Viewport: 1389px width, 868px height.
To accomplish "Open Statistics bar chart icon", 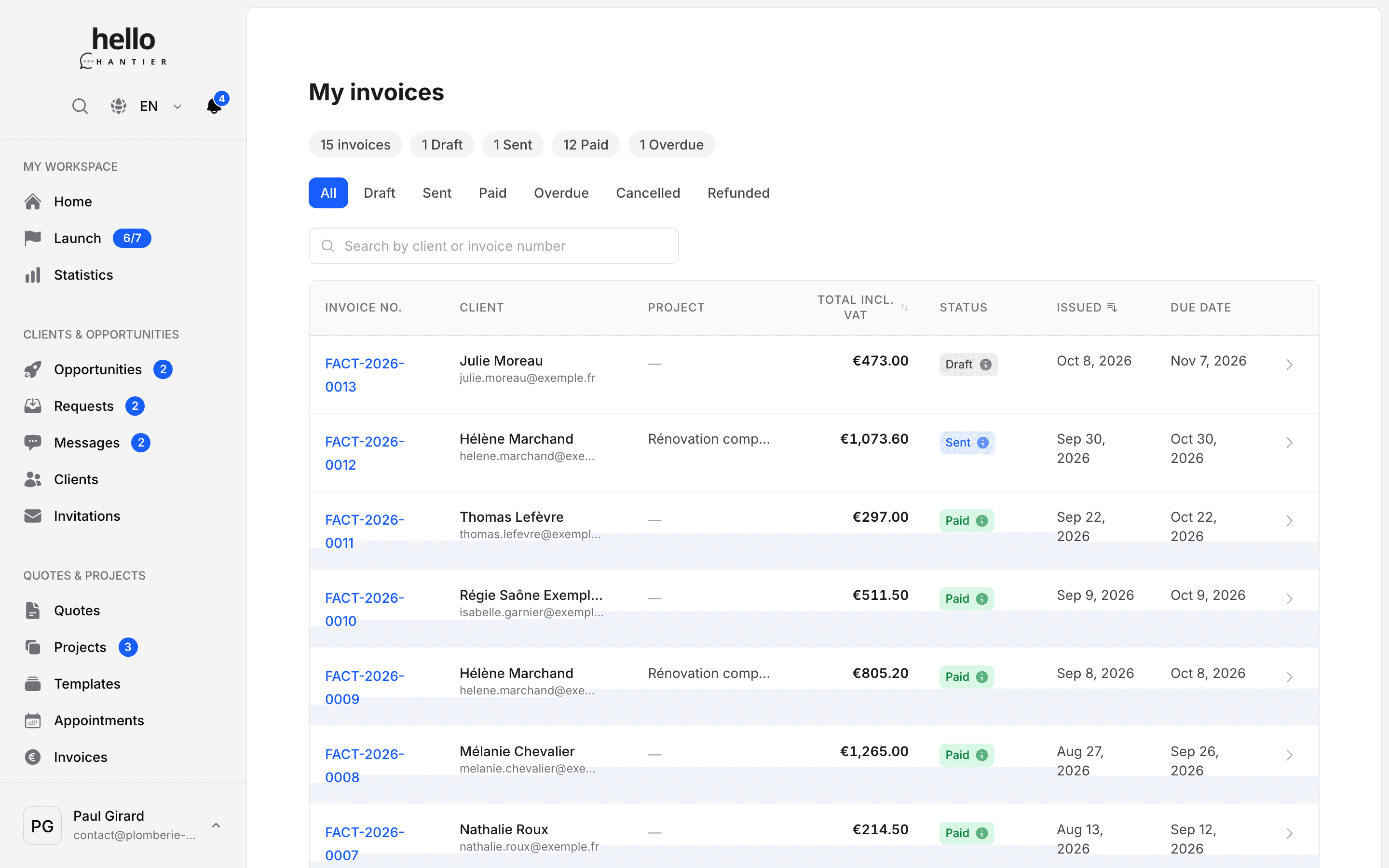I will [x=33, y=275].
